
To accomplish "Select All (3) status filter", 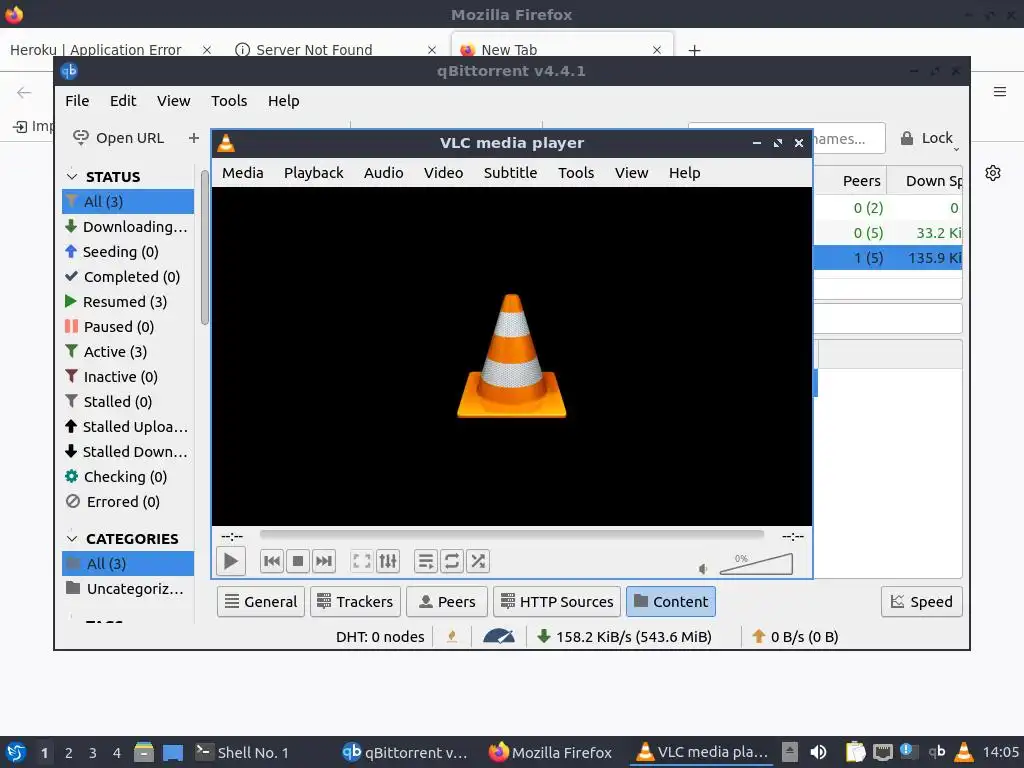I will click(x=128, y=202).
